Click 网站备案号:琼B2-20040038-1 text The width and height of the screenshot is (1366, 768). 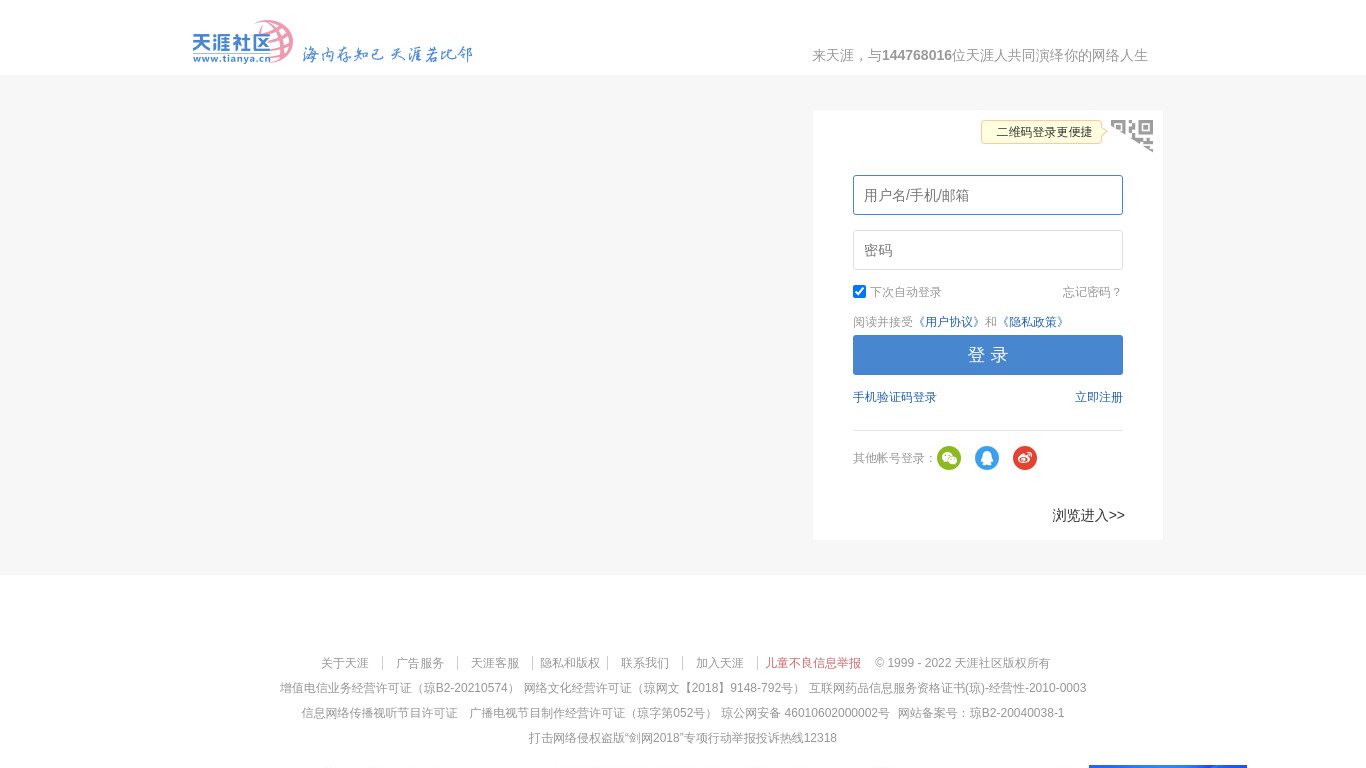[981, 713]
